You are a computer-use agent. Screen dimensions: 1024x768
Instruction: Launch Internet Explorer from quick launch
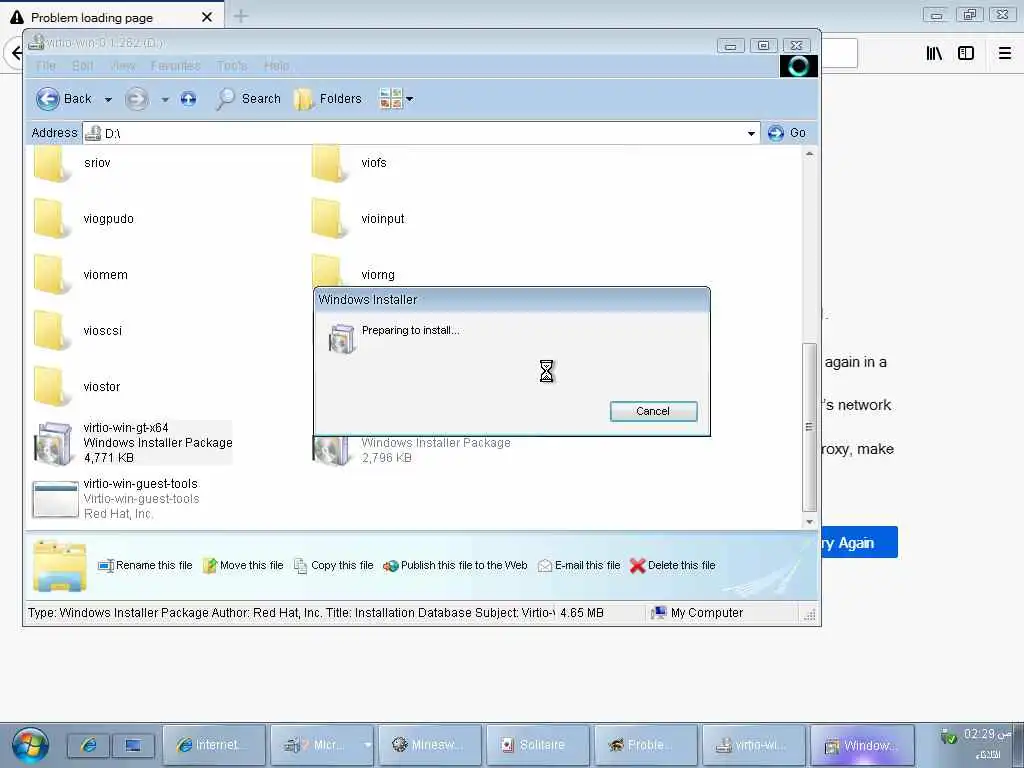tap(89, 745)
